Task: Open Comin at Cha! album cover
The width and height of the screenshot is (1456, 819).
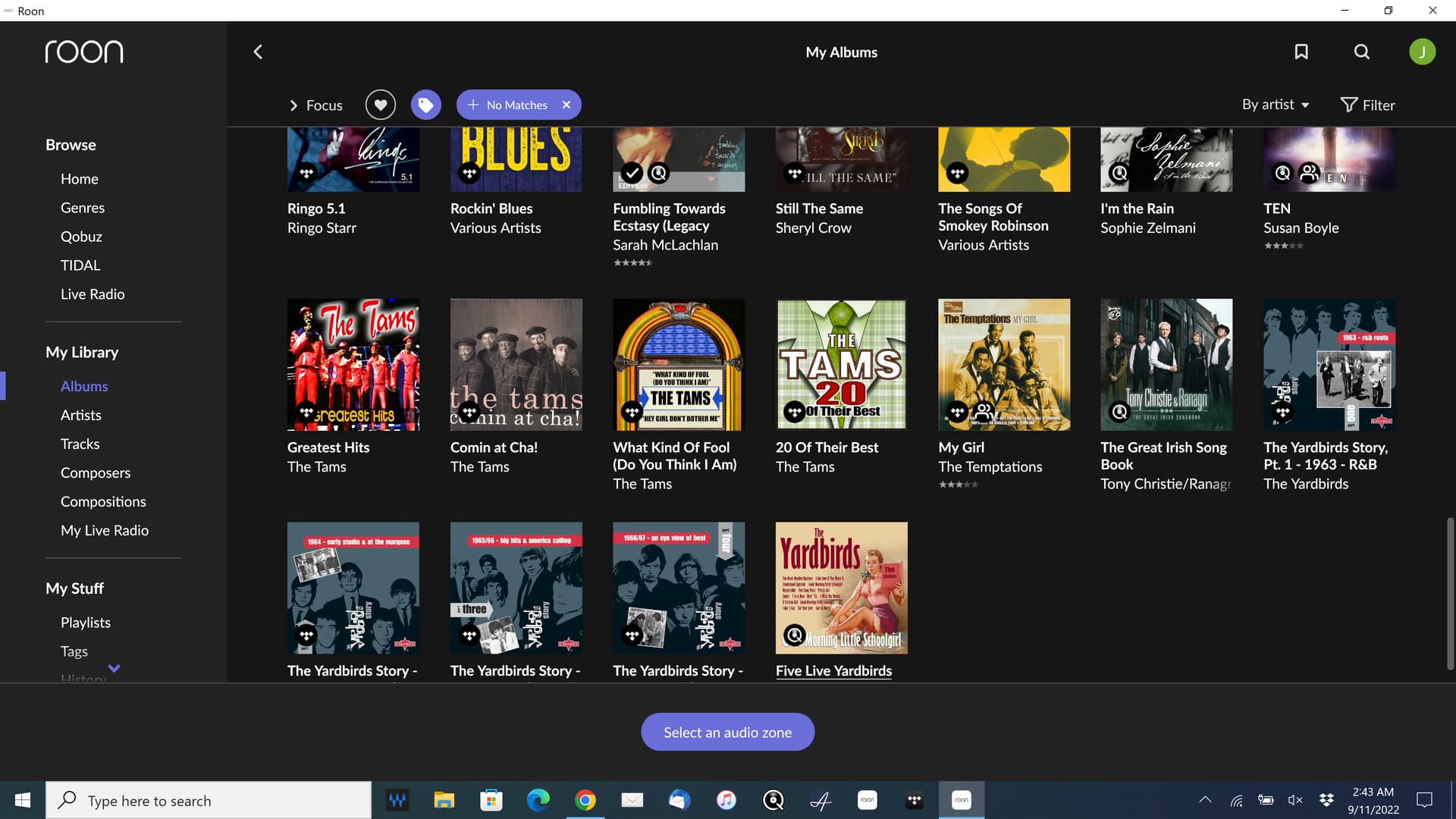Action: [516, 365]
